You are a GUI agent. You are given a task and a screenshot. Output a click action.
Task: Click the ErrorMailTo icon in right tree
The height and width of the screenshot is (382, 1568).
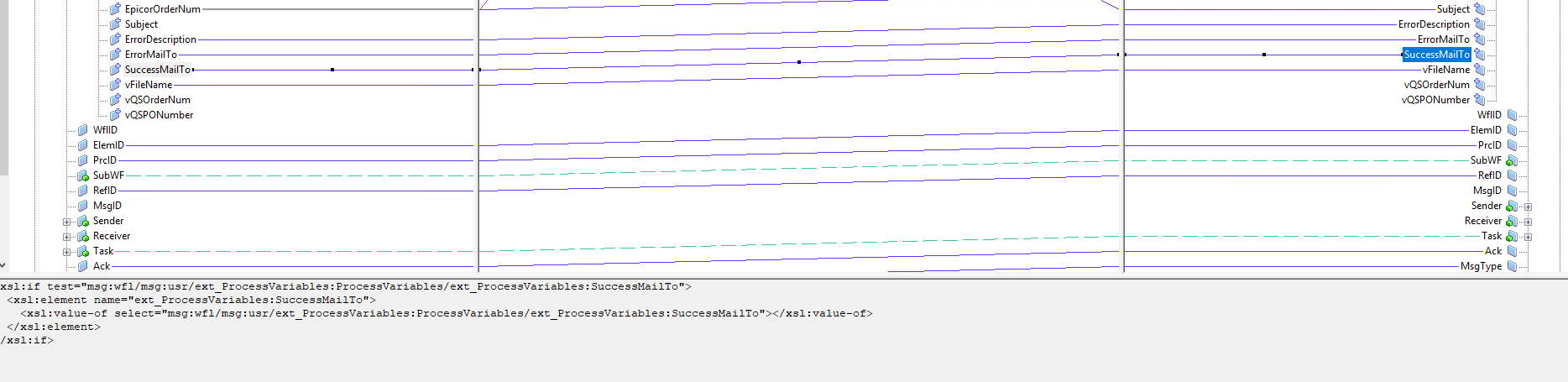[1480, 39]
